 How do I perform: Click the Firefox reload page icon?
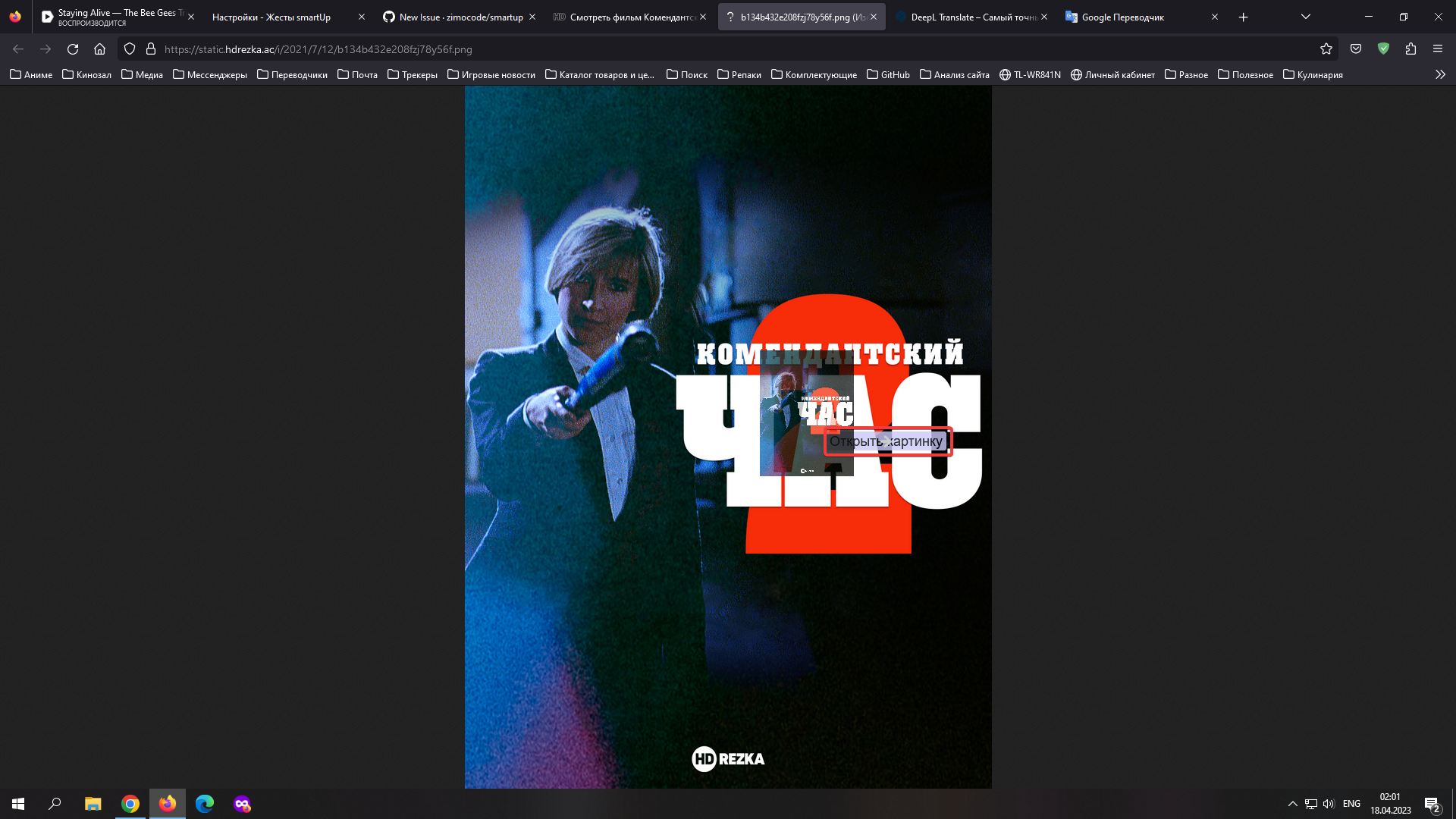73,49
